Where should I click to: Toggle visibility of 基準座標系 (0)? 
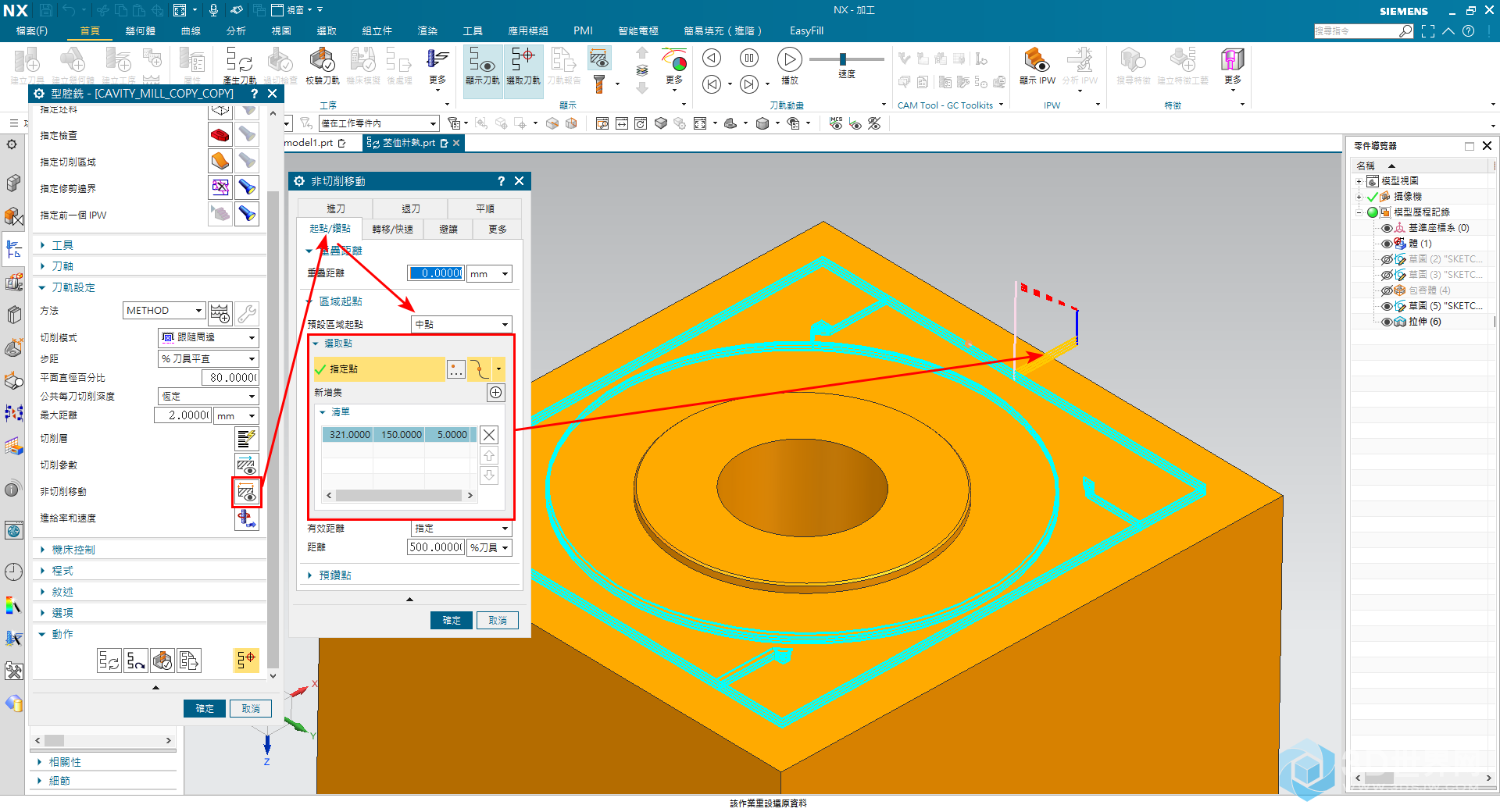[x=1387, y=228]
